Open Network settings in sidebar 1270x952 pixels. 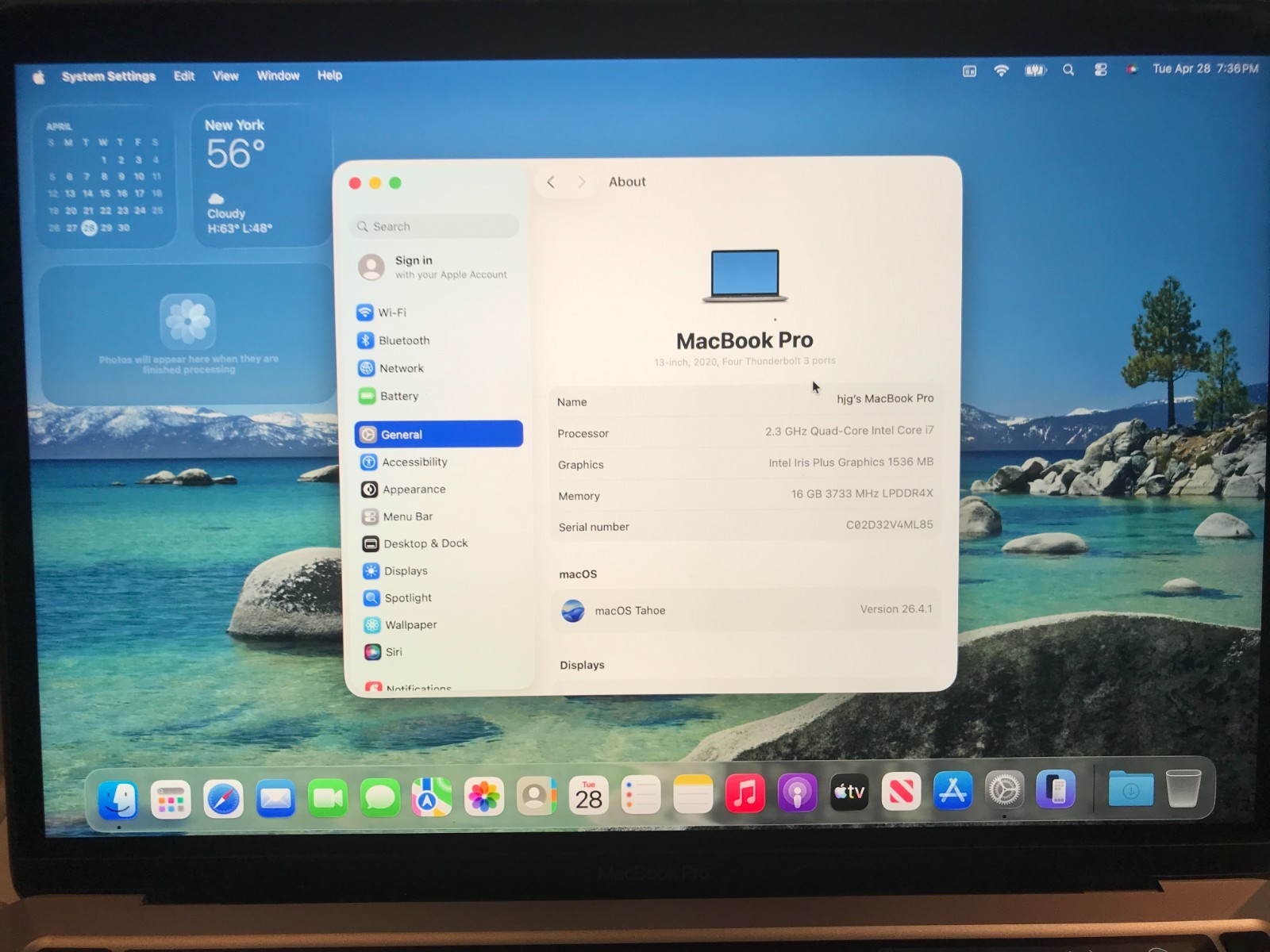(x=391, y=368)
